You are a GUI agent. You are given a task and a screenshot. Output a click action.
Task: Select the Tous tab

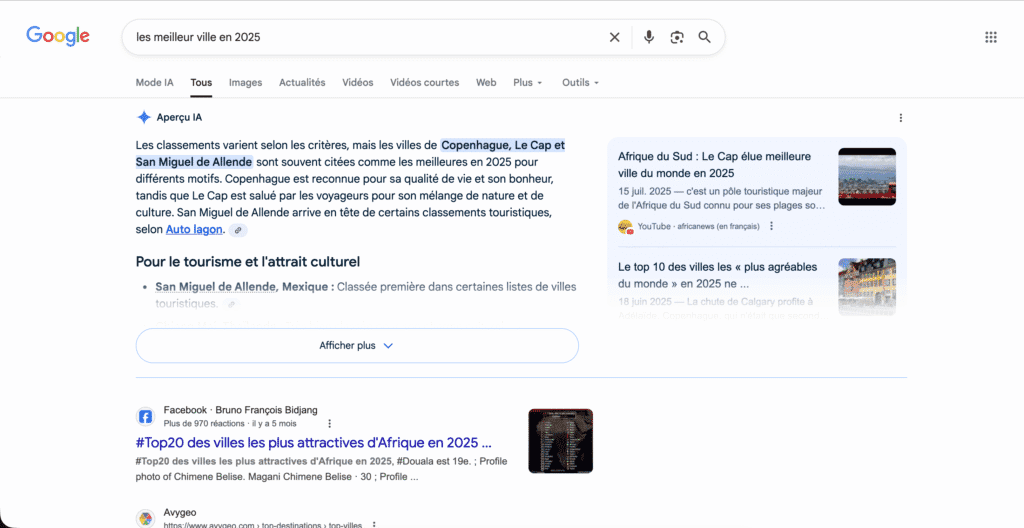[x=201, y=82]
